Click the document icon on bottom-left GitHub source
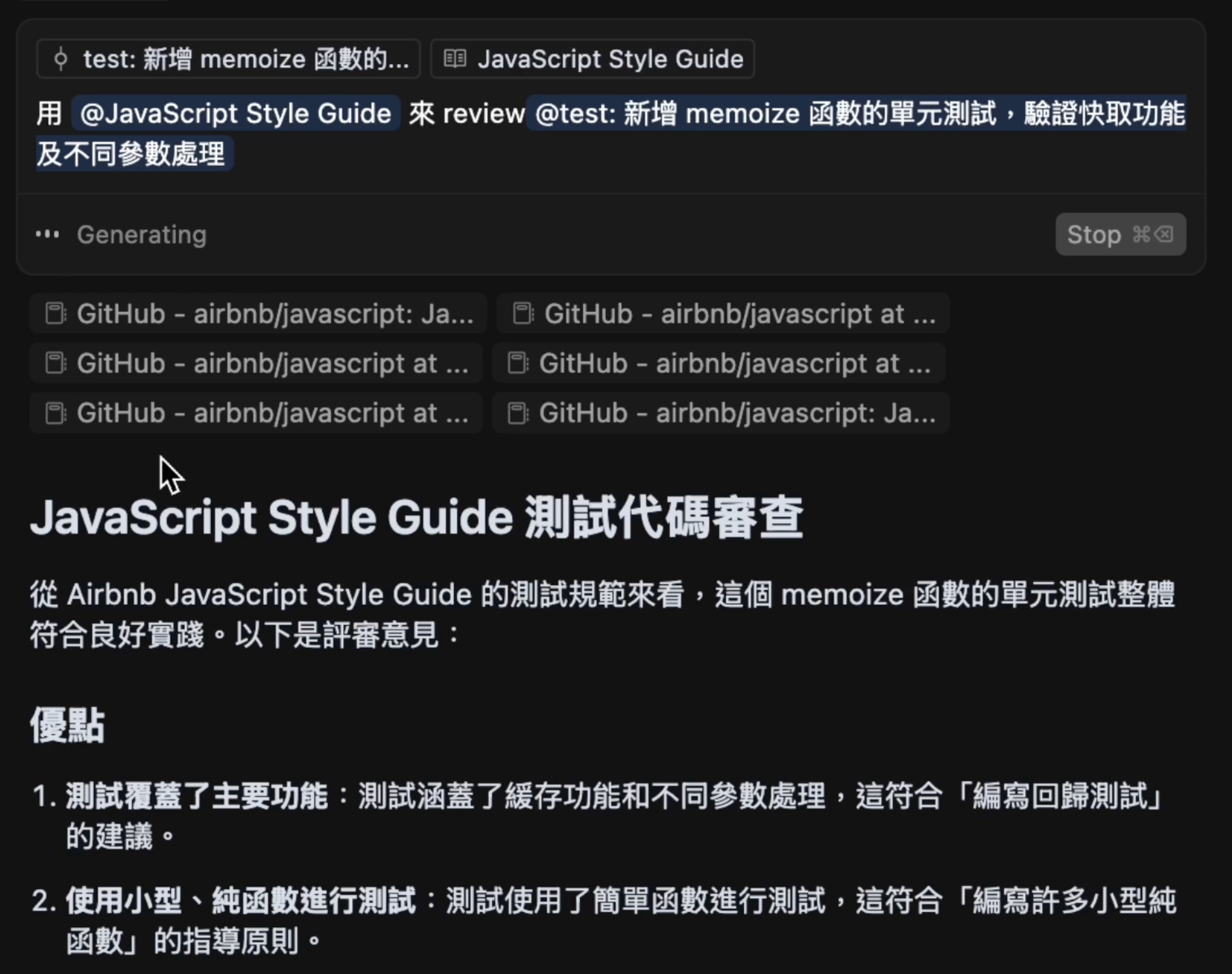The image size is (1232, 974). pyautogui.click(x=56, y=412)
